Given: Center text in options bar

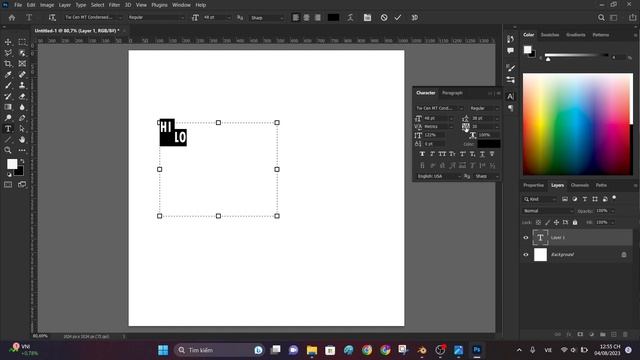Looking at the screenshot, I should (307, 18).
